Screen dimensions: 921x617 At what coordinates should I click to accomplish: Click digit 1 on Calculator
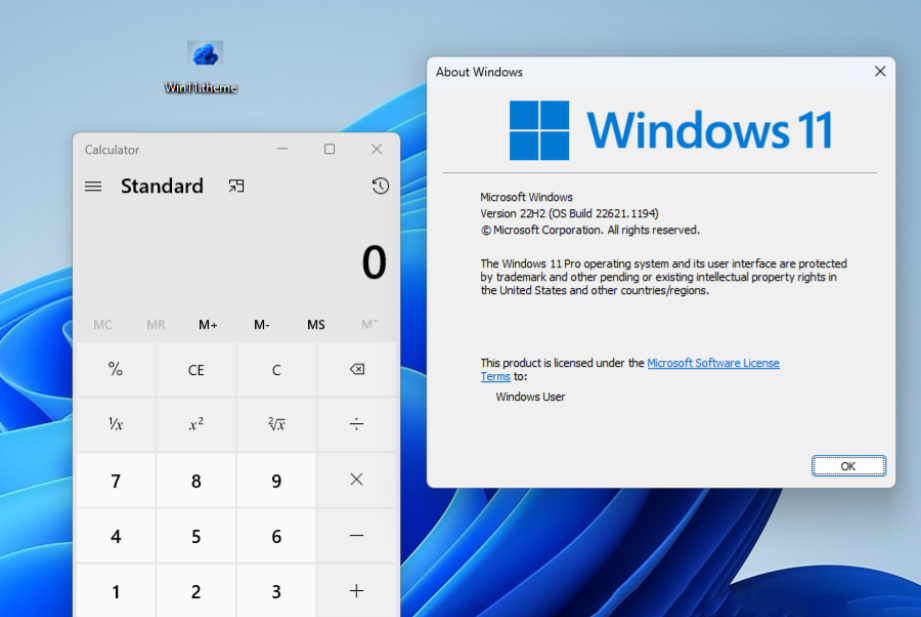pos(116,591)
